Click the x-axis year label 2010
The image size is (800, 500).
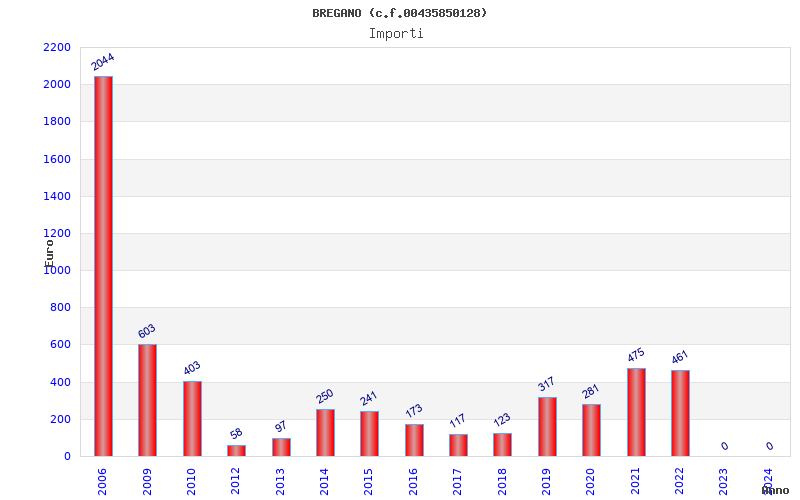pos(191,482)
